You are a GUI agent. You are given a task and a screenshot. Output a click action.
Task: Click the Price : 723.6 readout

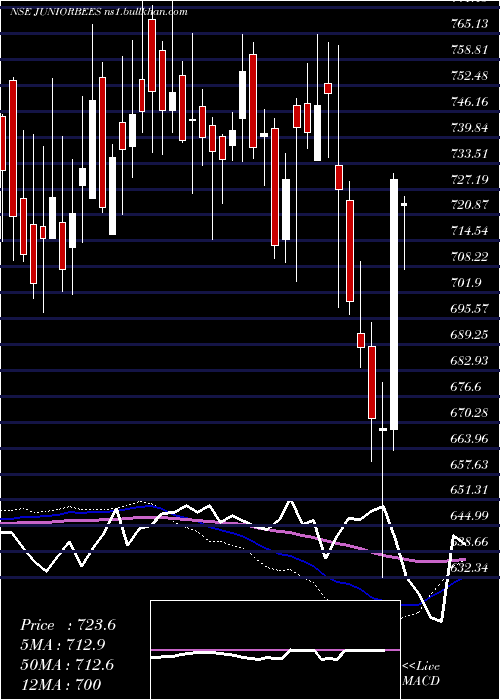[68, 625]
